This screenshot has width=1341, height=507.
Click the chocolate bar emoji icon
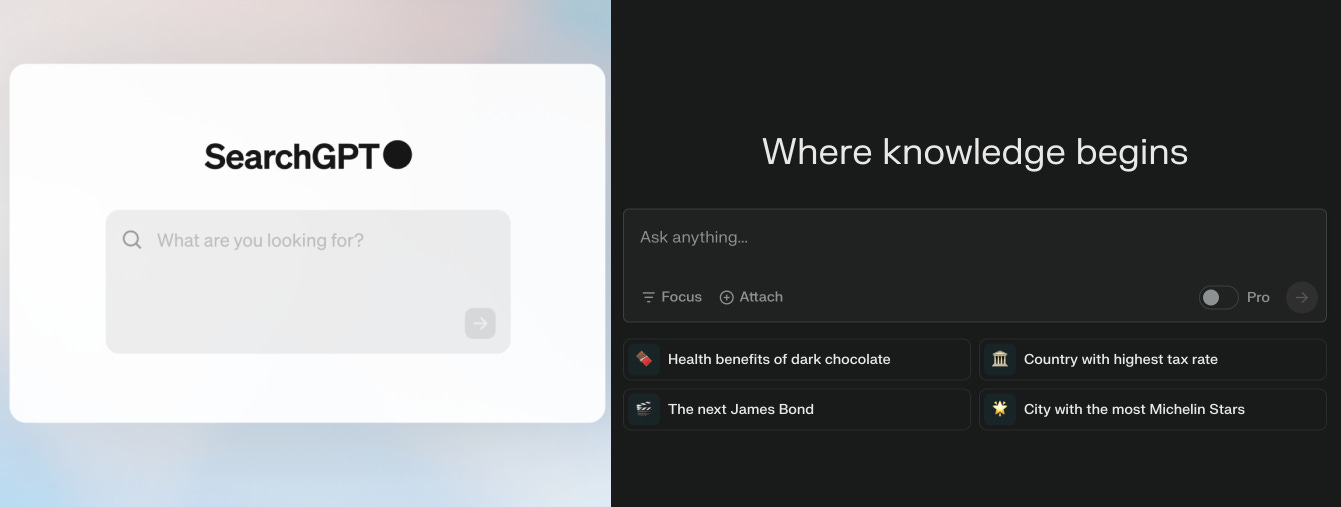(x=644, y=359)
